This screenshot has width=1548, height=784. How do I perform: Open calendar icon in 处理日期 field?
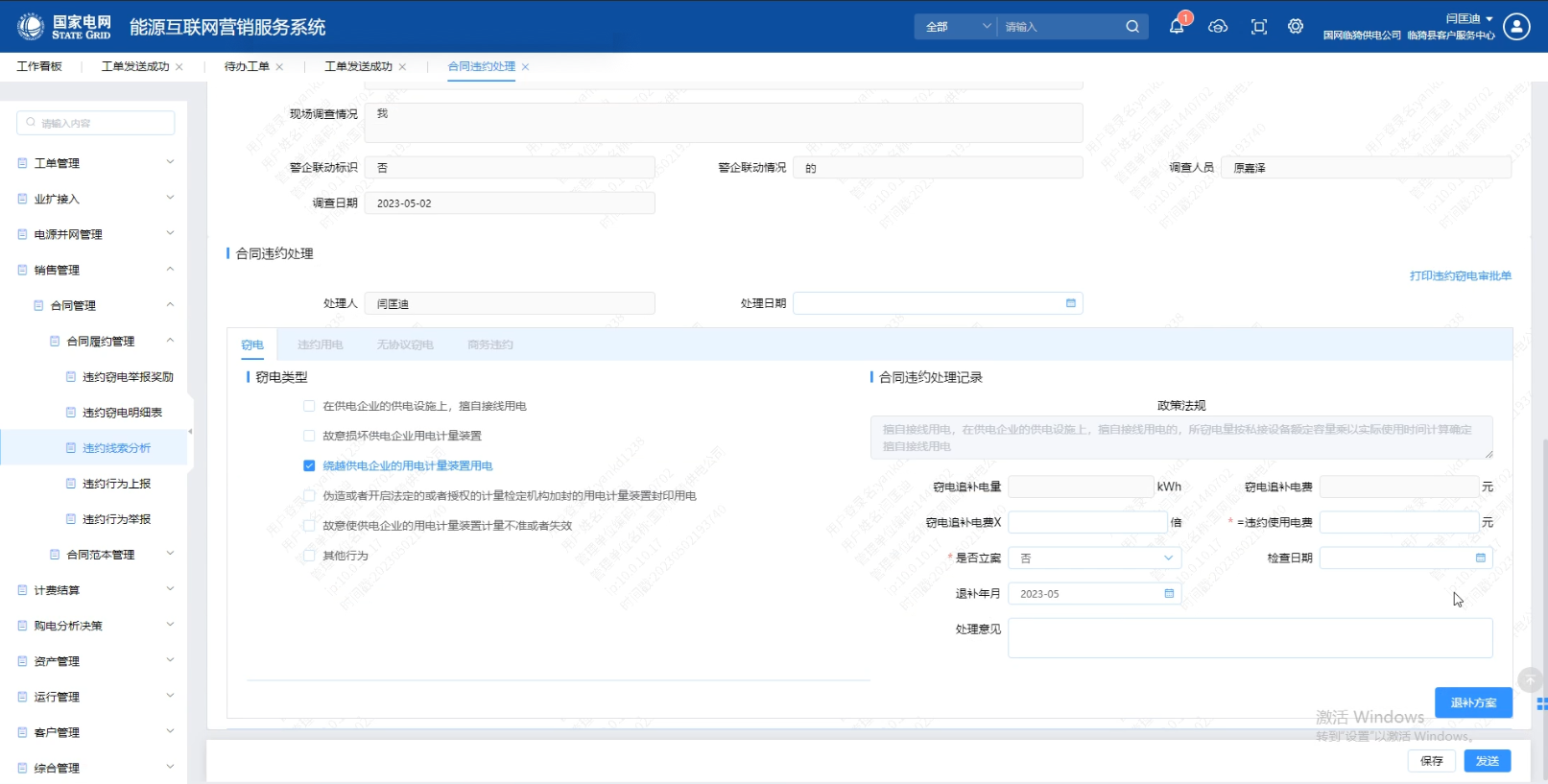[1071, 303]
